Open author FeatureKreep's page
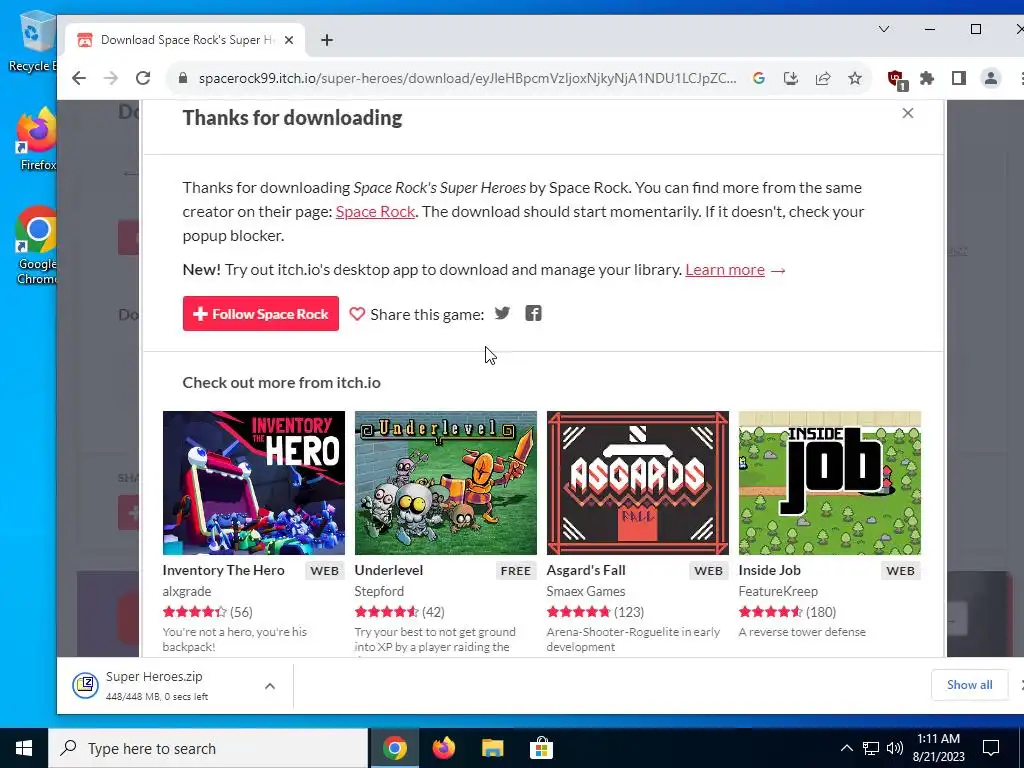Viewport: 1024px width, 768px height. point(778,591)
